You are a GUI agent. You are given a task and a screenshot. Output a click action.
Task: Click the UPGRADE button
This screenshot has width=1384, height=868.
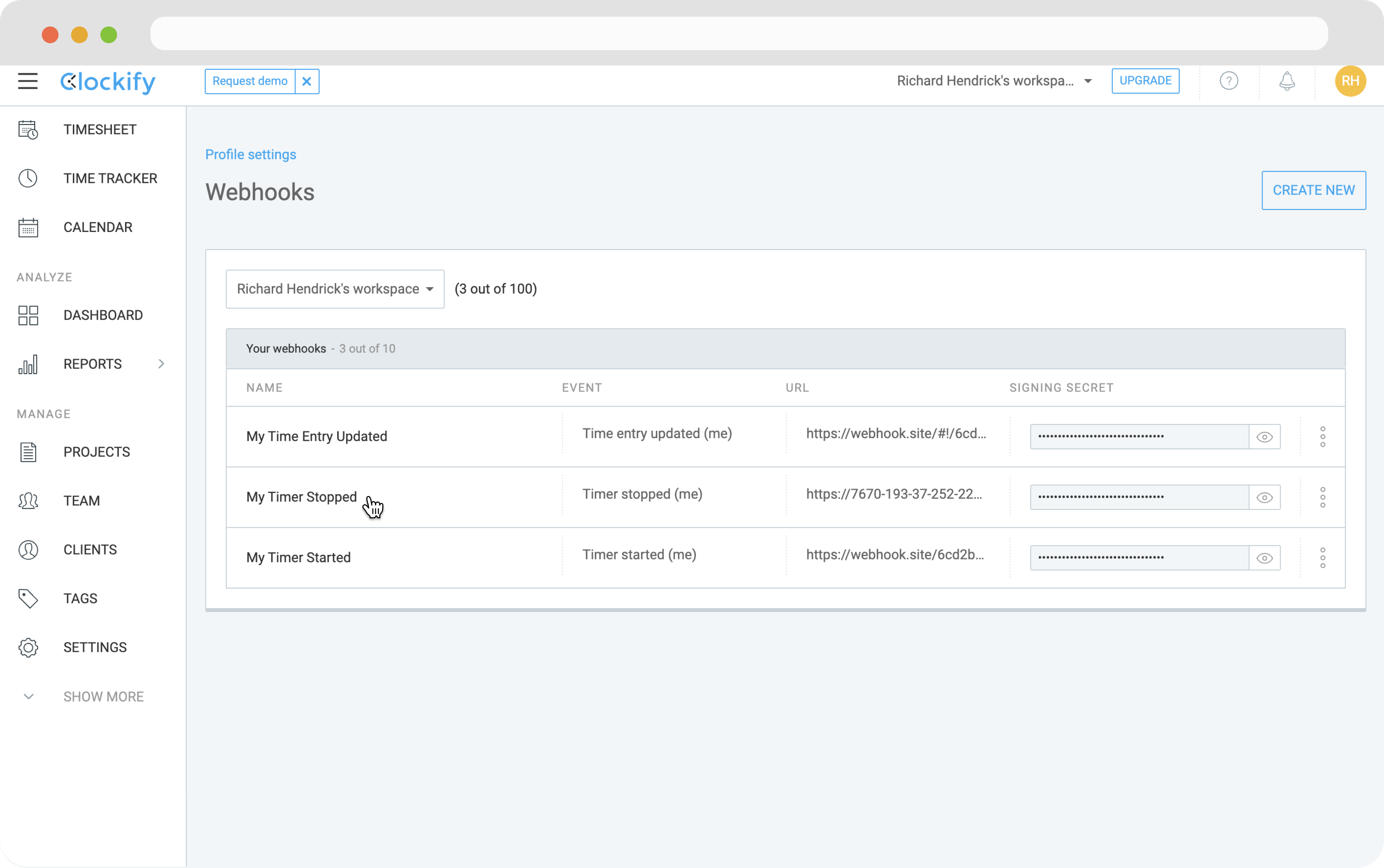tap(1145, 81)
